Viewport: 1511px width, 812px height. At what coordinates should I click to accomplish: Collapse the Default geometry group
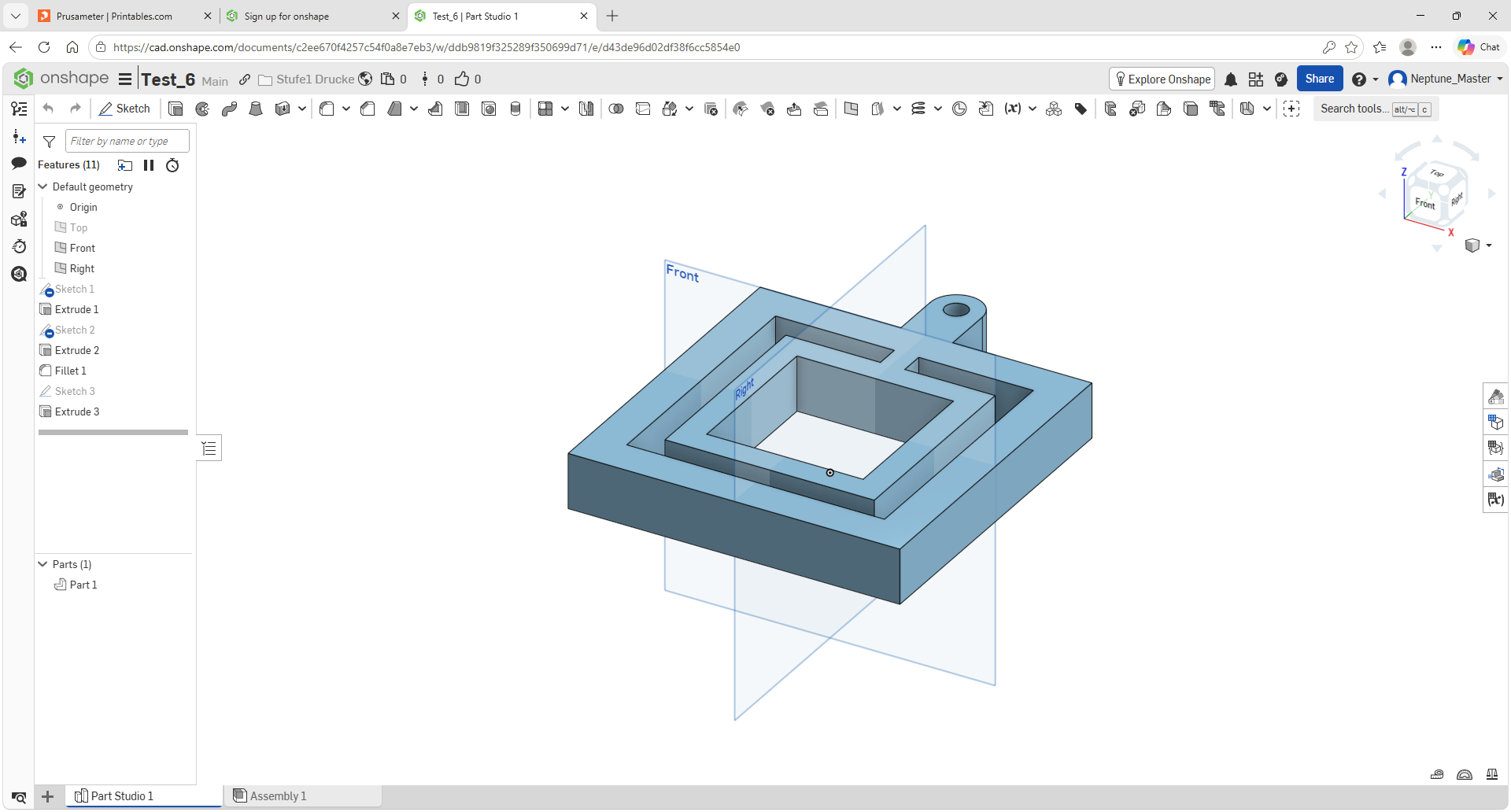point(42,186)
